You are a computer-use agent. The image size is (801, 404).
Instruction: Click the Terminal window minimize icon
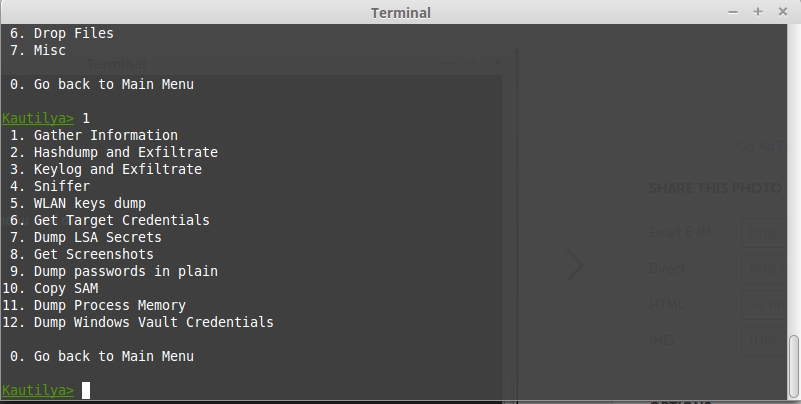(x=733, y=12)
